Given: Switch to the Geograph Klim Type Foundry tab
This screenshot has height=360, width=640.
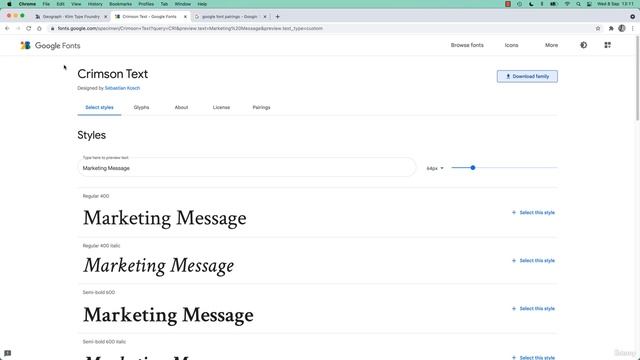Looking at the screenshot, I should click(x=71, y=17).
